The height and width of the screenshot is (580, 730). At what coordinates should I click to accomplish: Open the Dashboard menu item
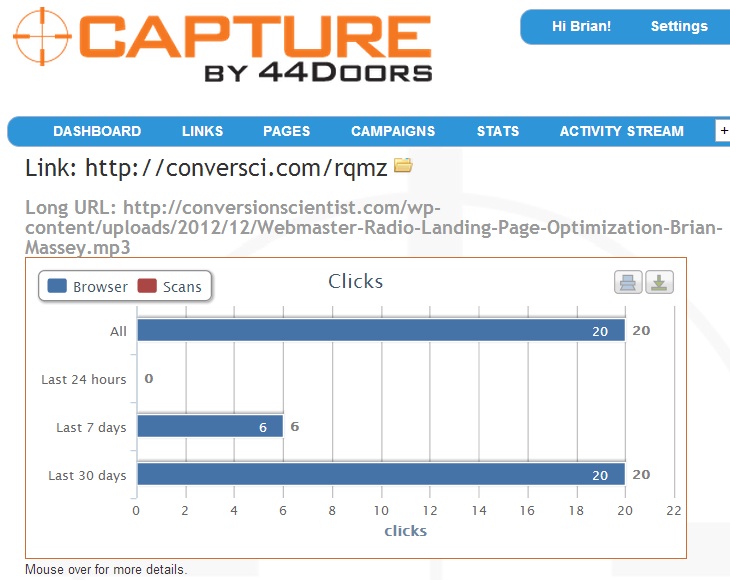97,131
